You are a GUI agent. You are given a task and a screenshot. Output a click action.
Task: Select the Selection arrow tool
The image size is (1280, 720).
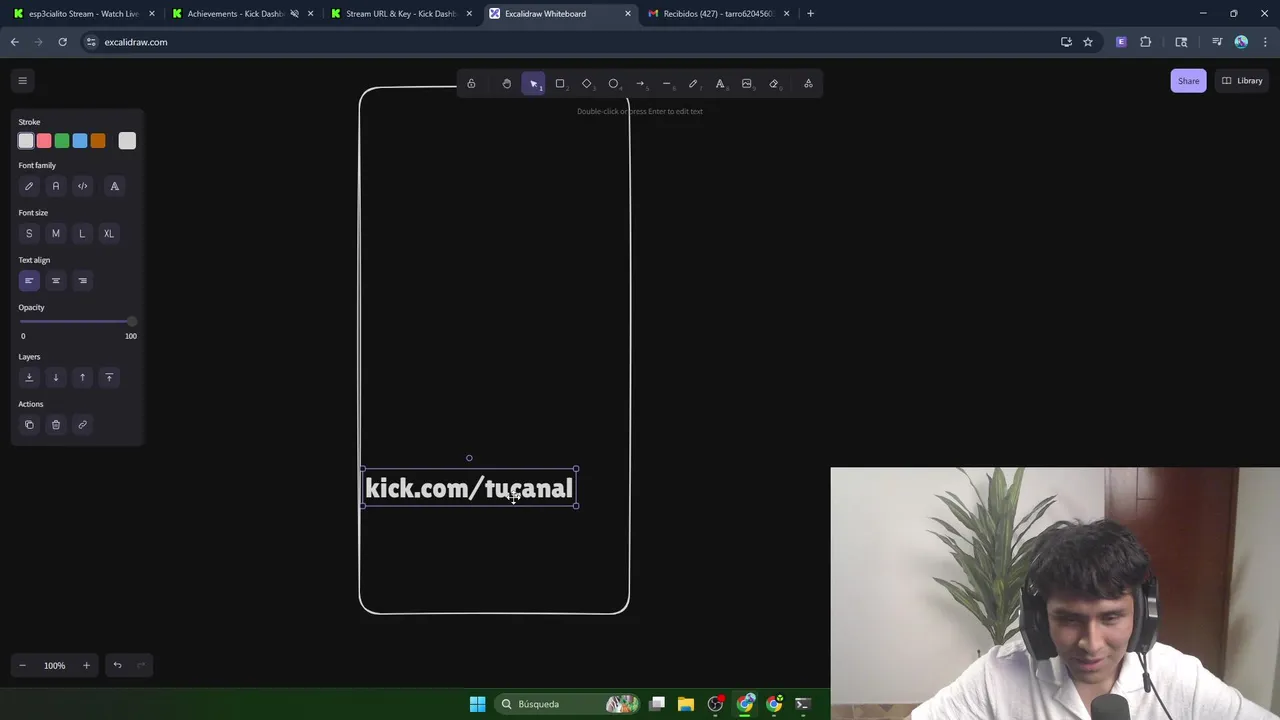point(534,84)
